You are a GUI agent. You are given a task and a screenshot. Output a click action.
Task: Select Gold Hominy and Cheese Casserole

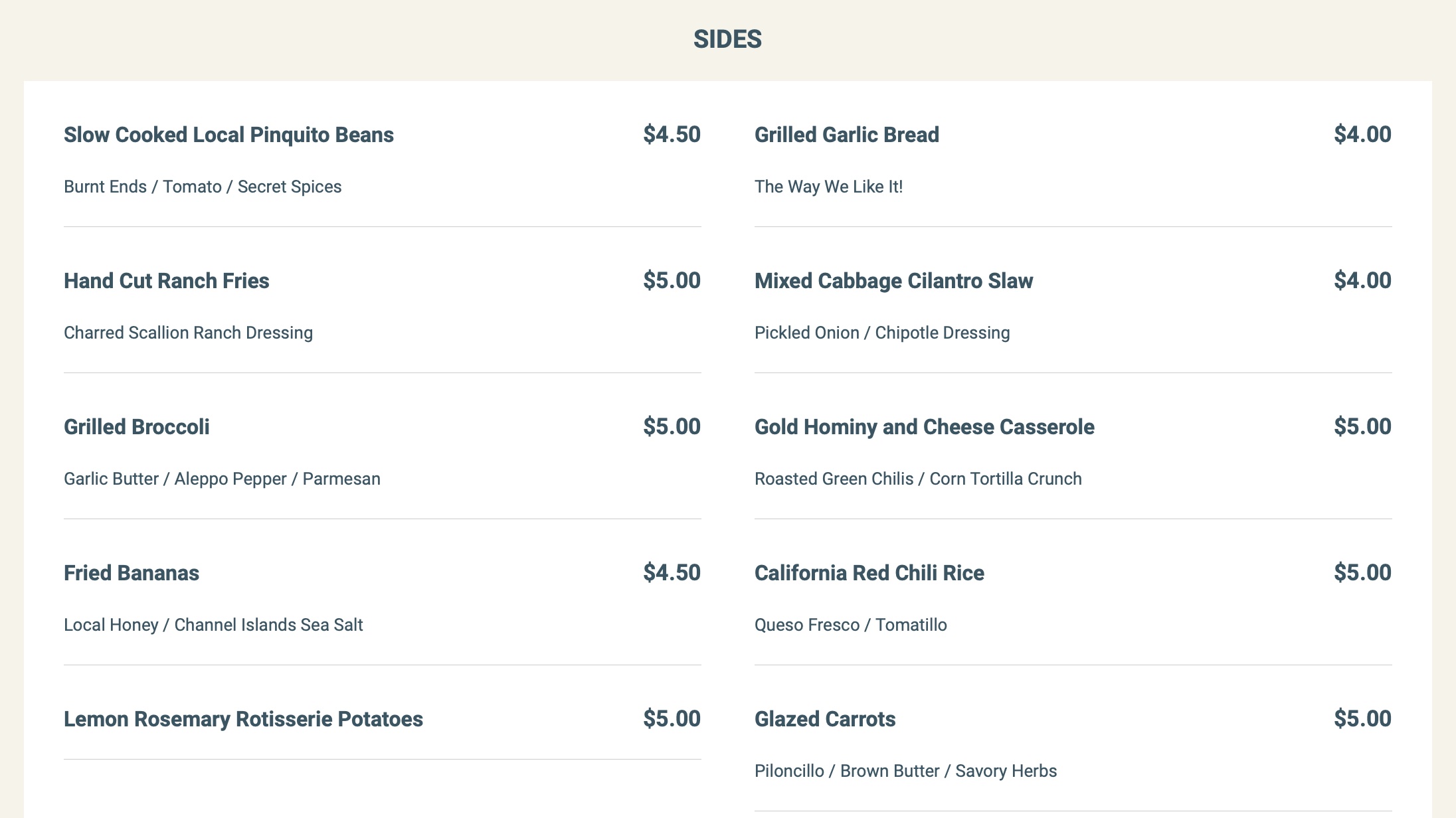point(924,427)
